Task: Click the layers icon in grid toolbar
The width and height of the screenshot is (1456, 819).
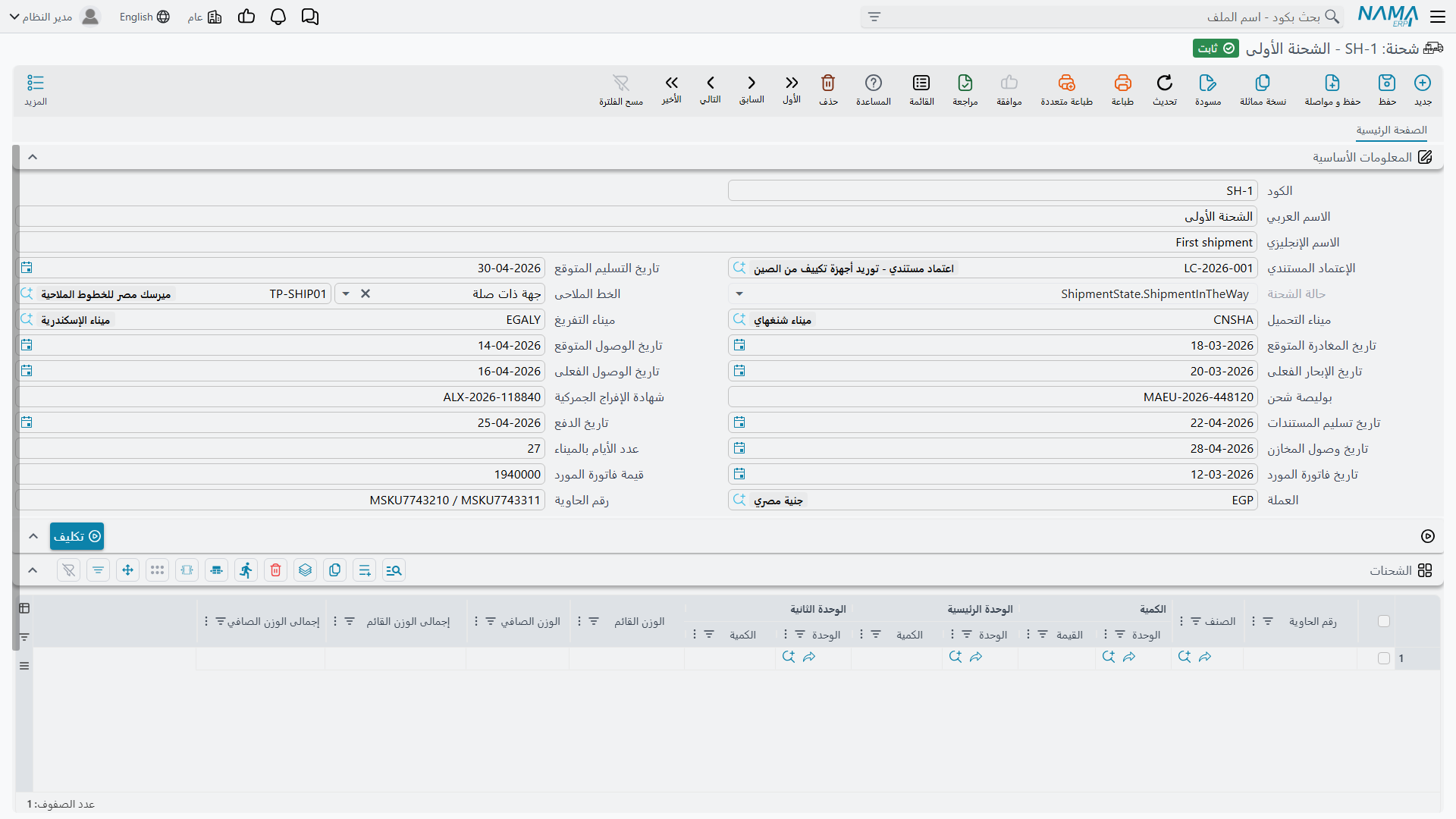Action: 305,570
